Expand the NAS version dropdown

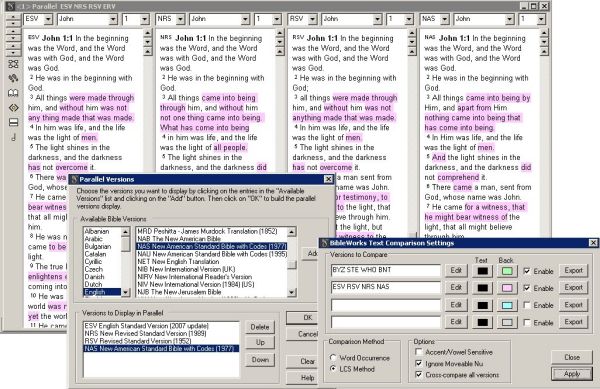[444, 19]
